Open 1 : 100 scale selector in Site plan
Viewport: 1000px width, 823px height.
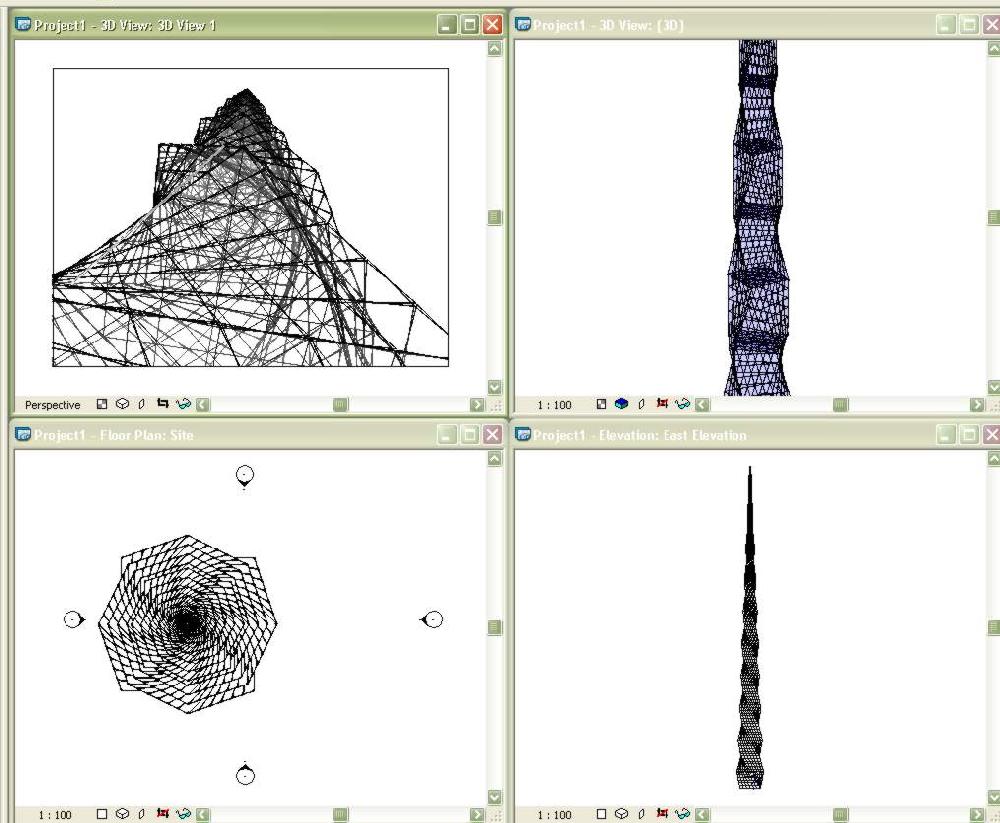[x=55, y=815]
